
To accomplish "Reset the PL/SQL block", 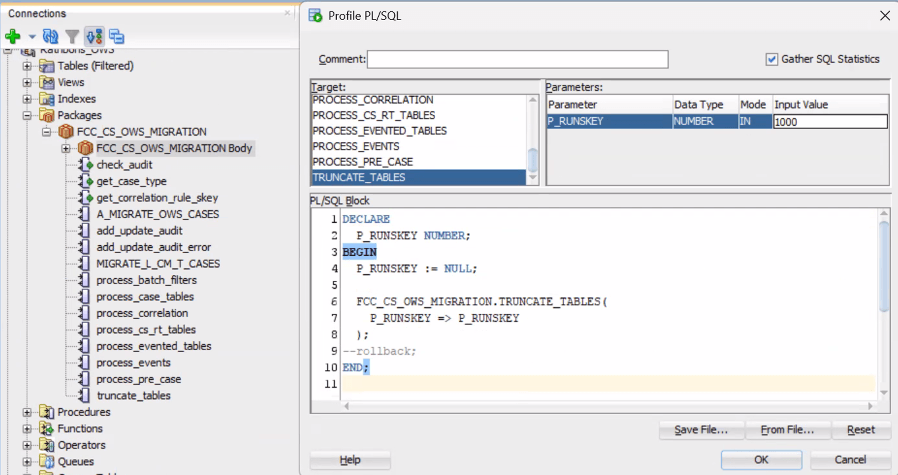I will pyautogui.click(x=861, y=430).
